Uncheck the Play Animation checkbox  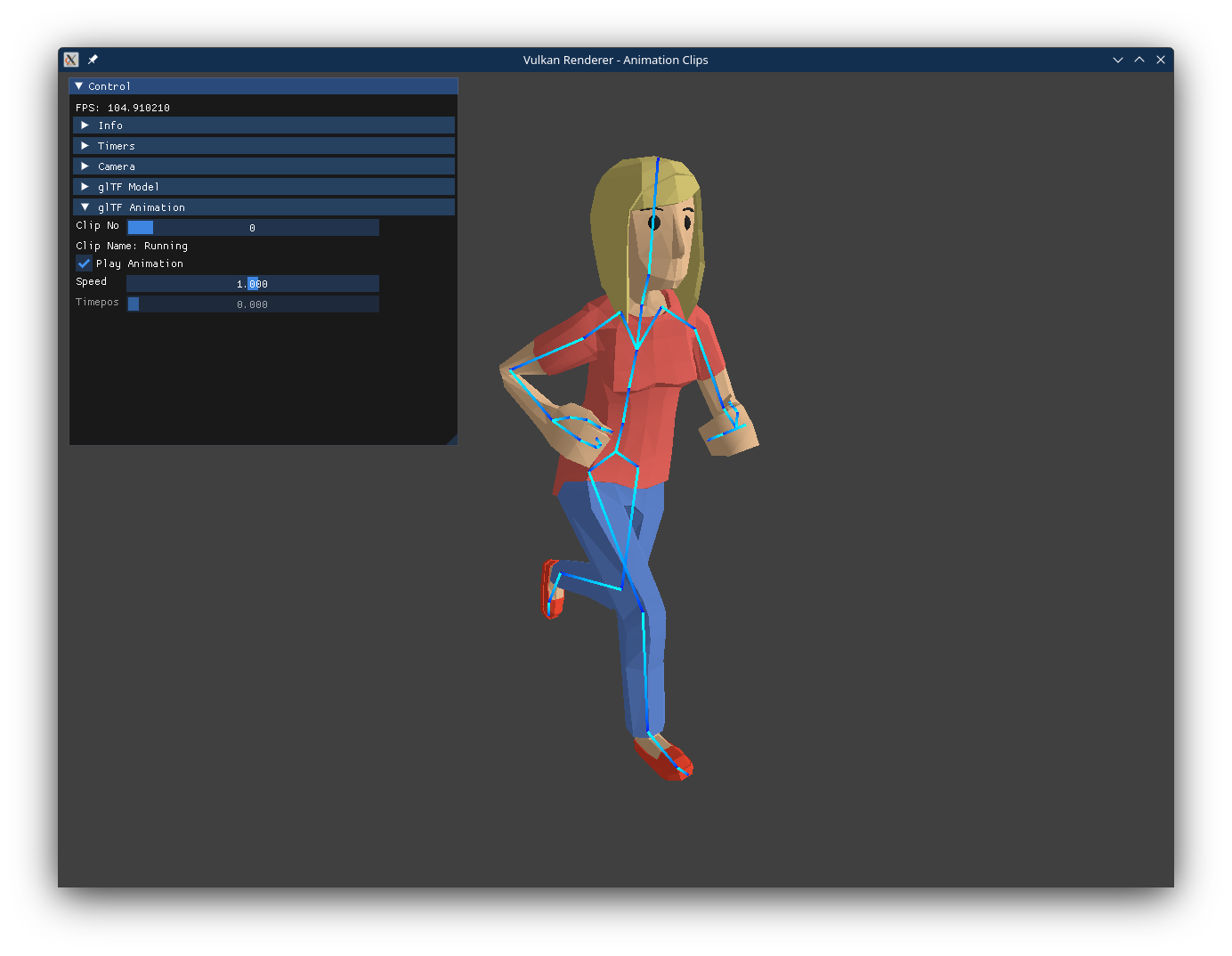click(x=84, y=263)
